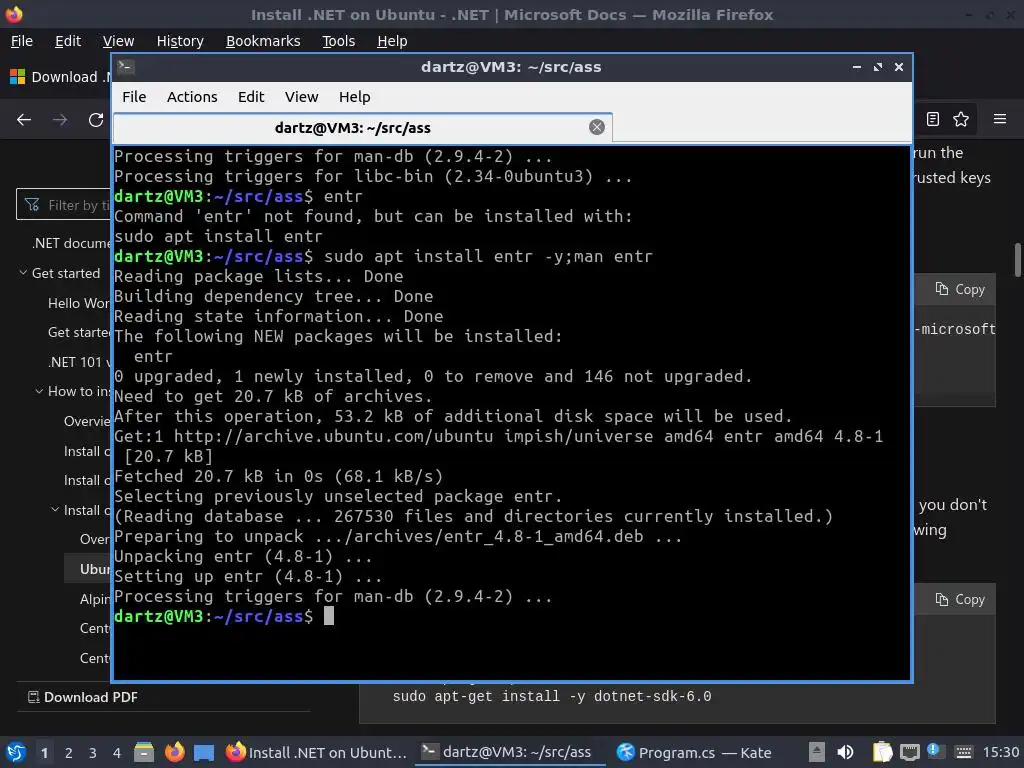Click the 15:30 clock in the taskbar
Screen dimensions: 1024x768
pos(1000,752)
